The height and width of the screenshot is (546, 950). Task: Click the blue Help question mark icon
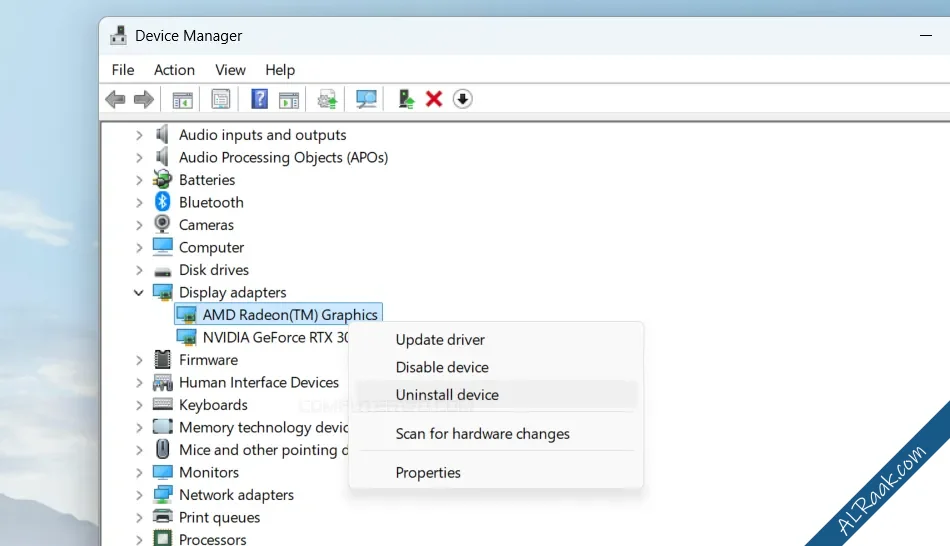click(x=259, y=99)
